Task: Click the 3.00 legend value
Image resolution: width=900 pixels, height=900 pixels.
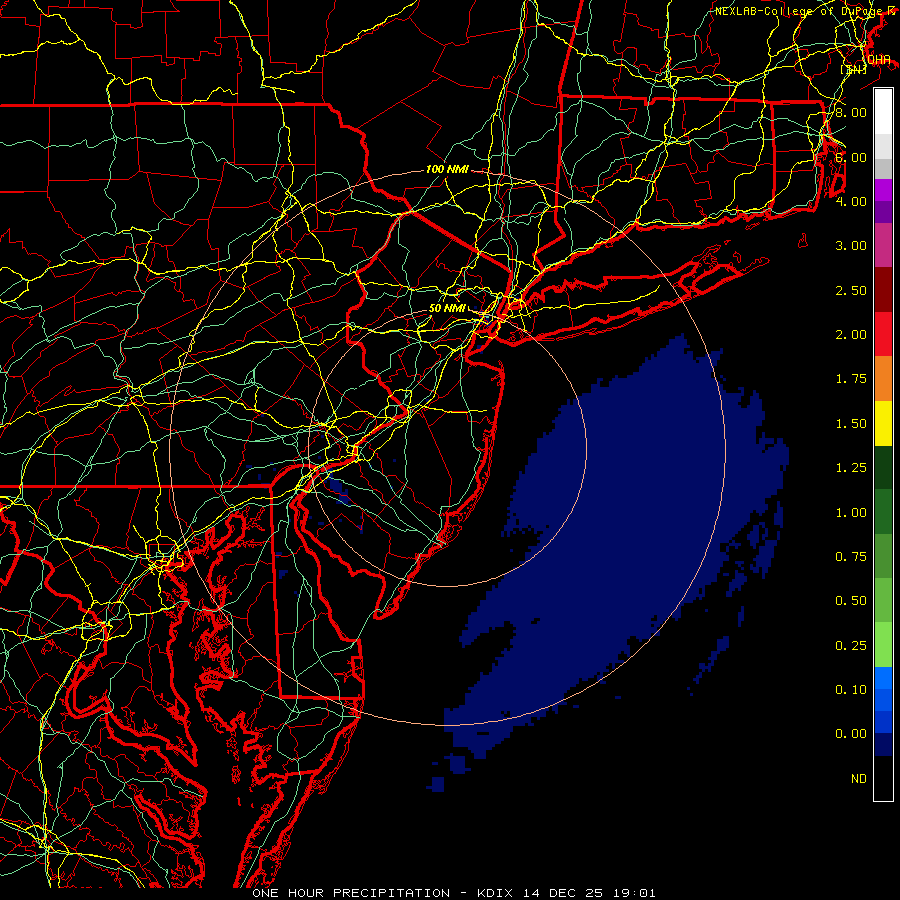Action: click(x=850, y=246)
